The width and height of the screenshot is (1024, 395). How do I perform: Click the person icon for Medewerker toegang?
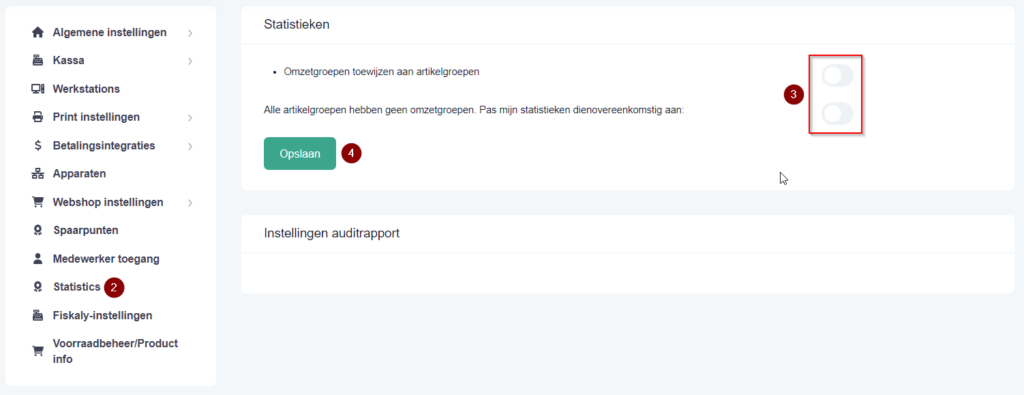coord(37,259)
